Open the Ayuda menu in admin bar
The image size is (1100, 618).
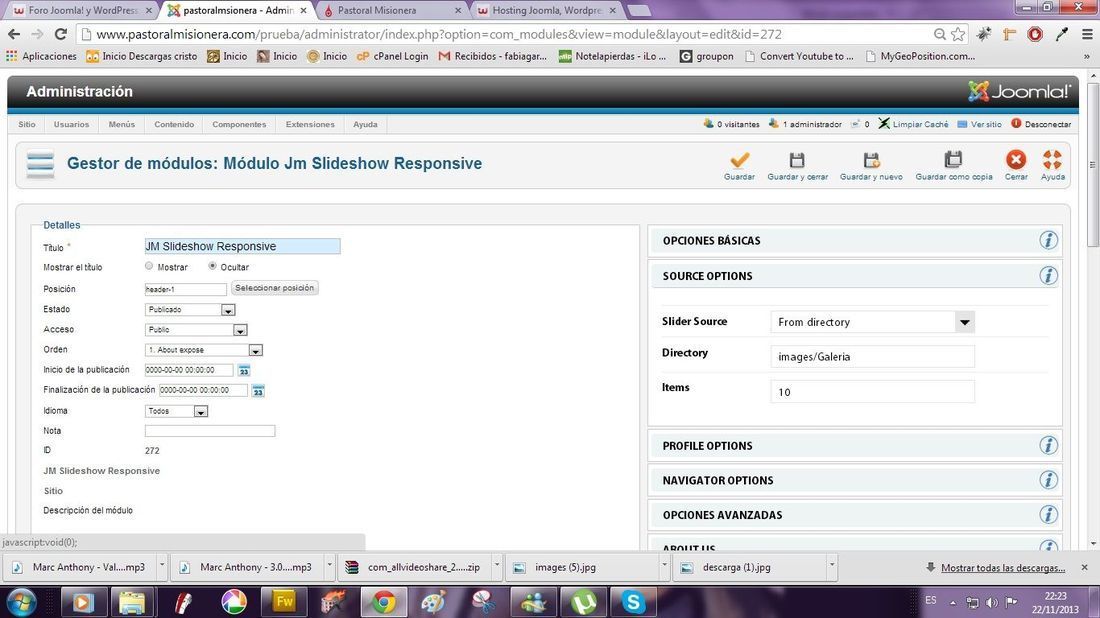[365, 124]
